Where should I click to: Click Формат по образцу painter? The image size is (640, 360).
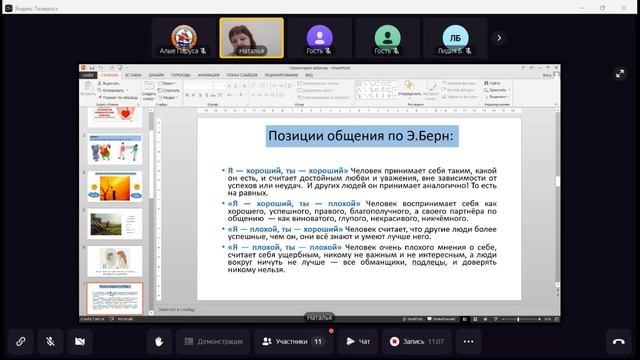coord(118,98)
